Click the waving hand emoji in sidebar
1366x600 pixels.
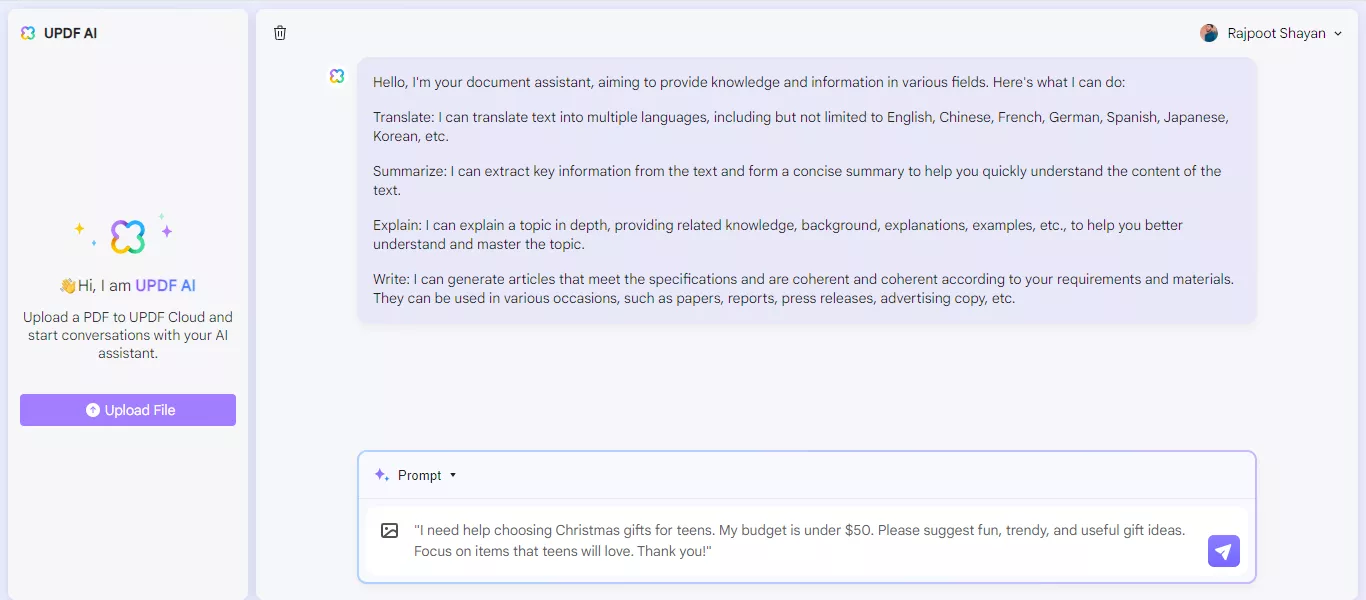tap(68, 286)
